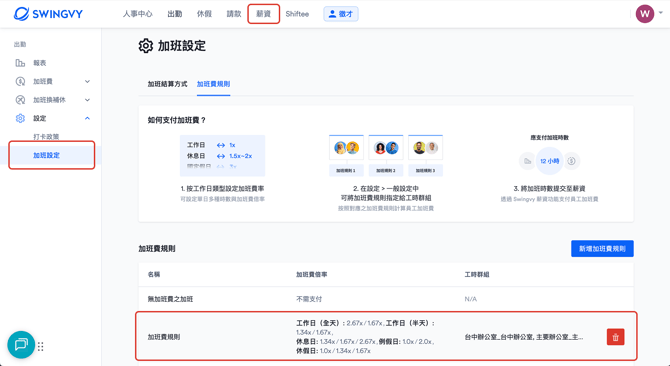
Task: Open the 人事中心 menu
Action: pos(138,14)
